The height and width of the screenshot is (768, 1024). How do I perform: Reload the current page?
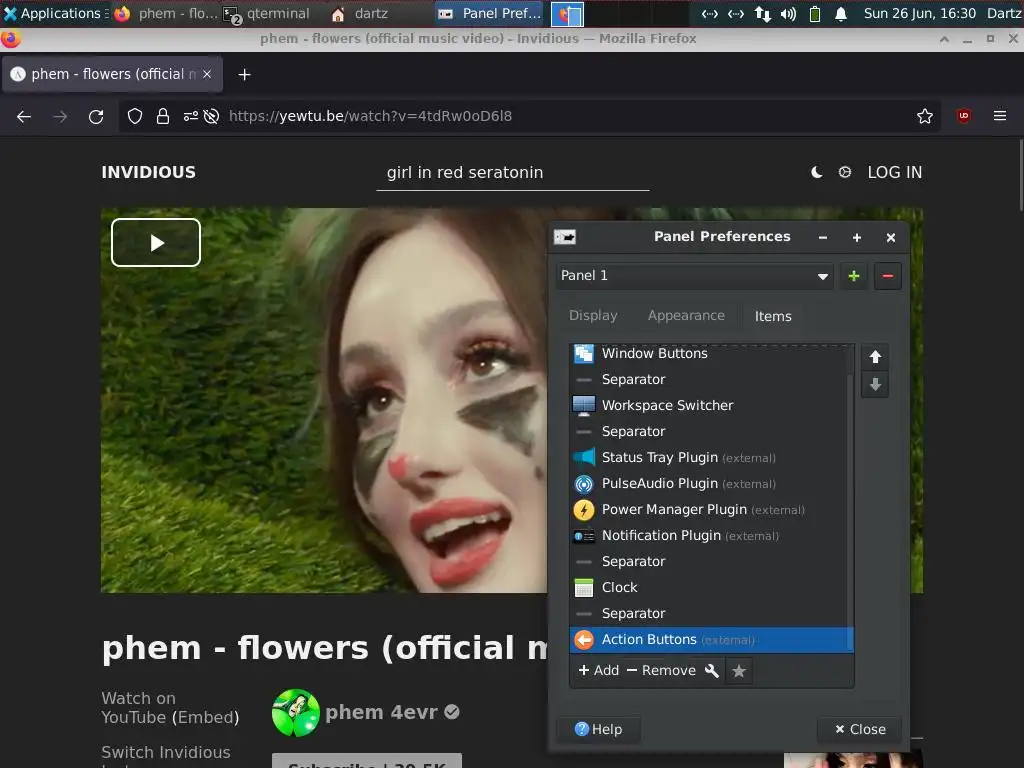pyautogui.click(x=96, y=116)
